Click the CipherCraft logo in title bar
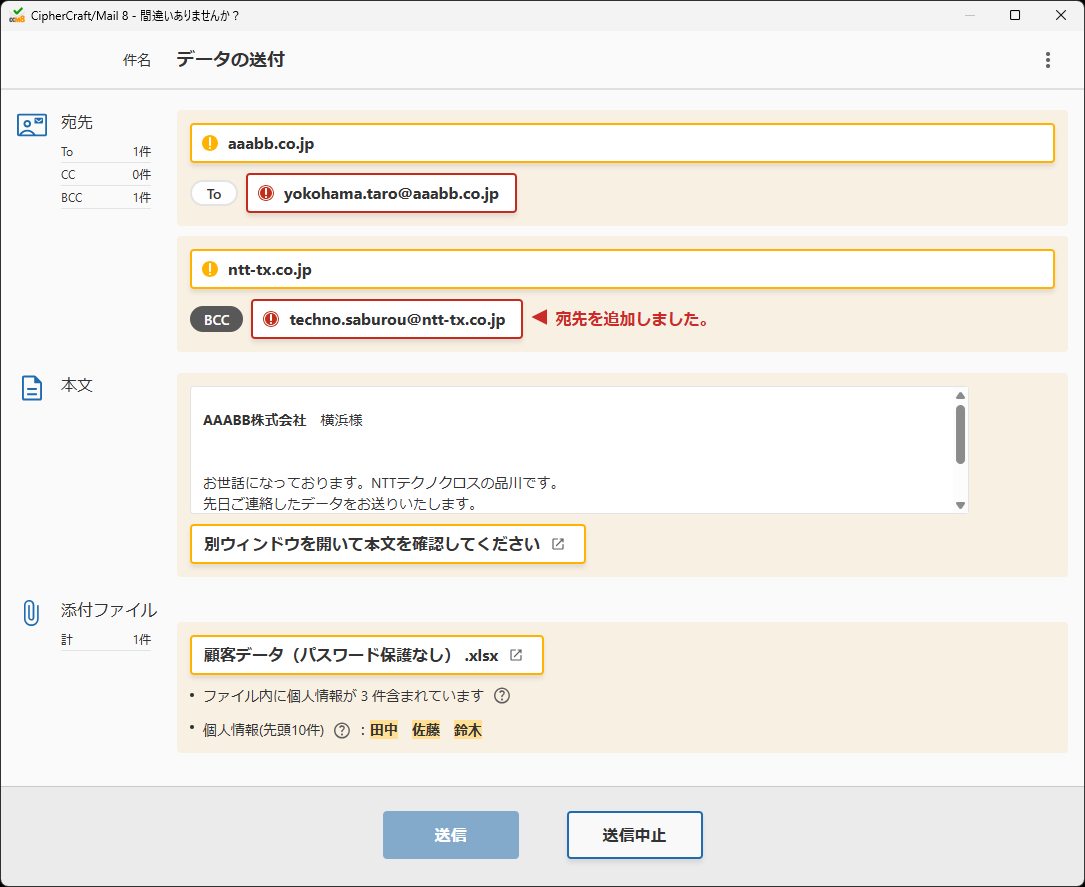 pyautogui.click(x=16, y=15)
